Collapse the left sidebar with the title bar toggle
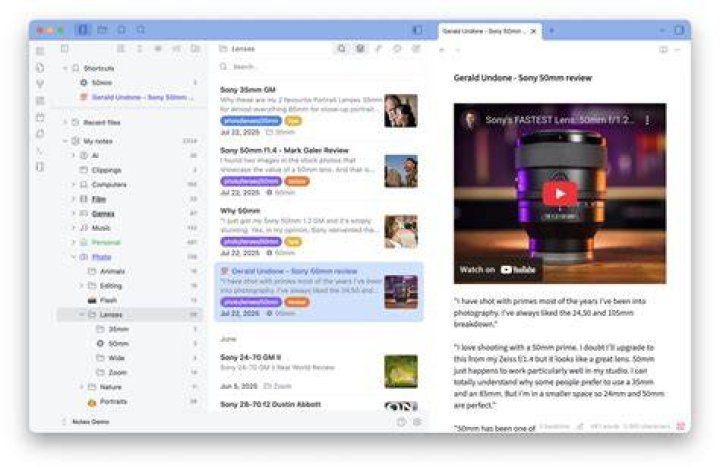The image size is (720, 471). click(417, 30)
